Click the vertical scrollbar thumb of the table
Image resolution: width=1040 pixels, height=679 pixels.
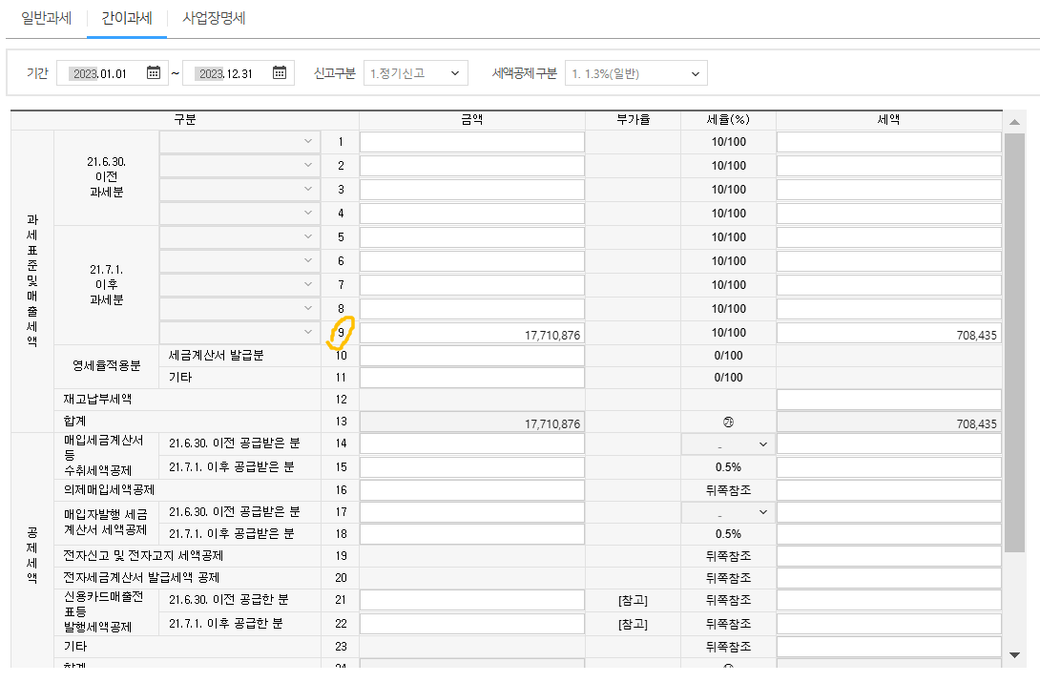click(x=1015, y=340)
